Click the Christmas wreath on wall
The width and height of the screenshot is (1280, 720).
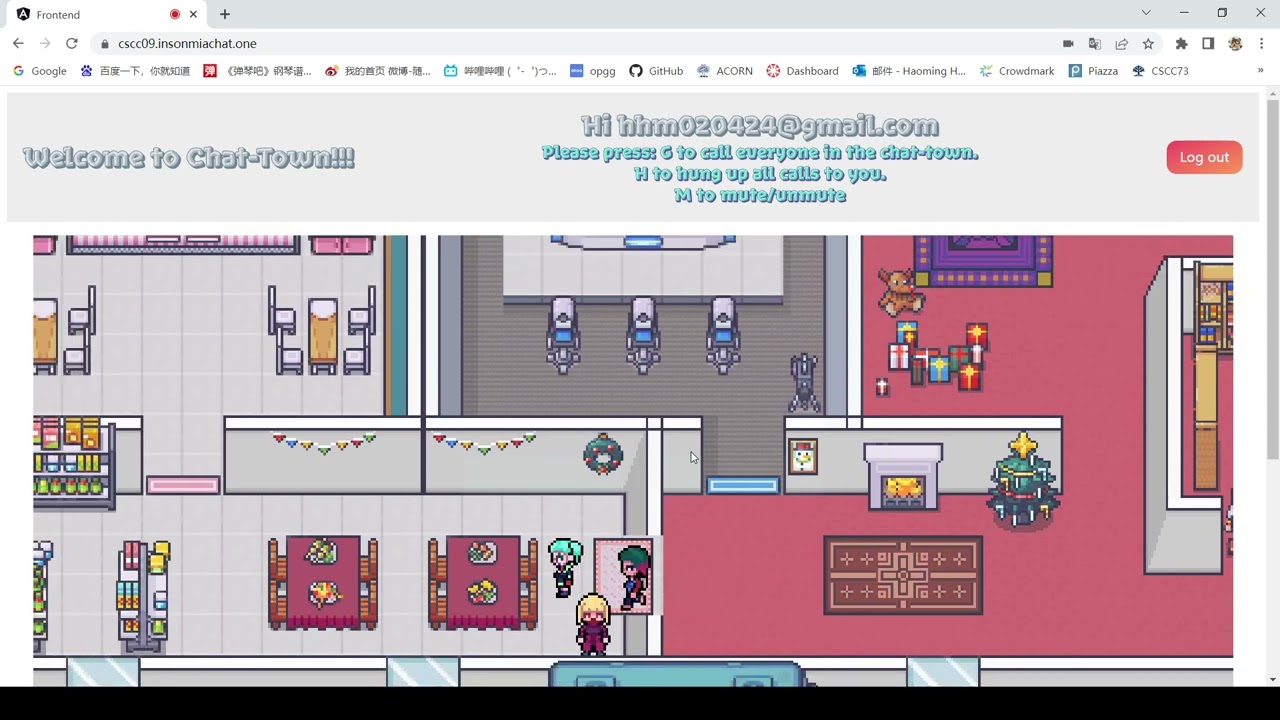[603, 453]
